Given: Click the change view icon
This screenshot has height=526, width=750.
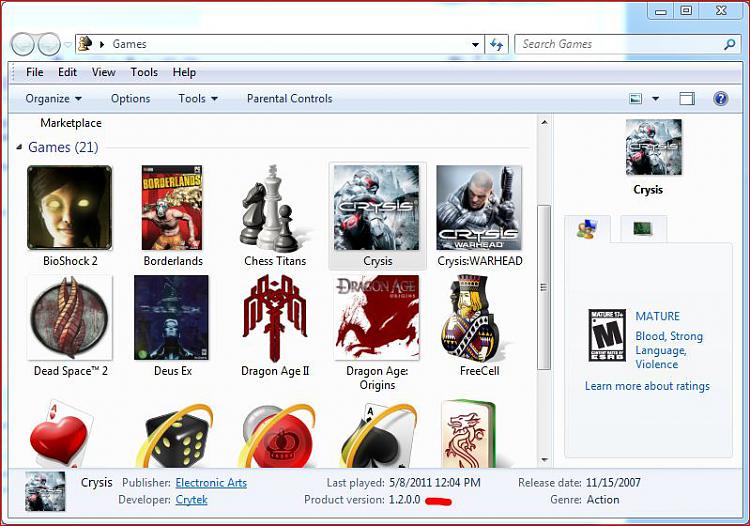Looking at the screenshot, I should [635, 99].
